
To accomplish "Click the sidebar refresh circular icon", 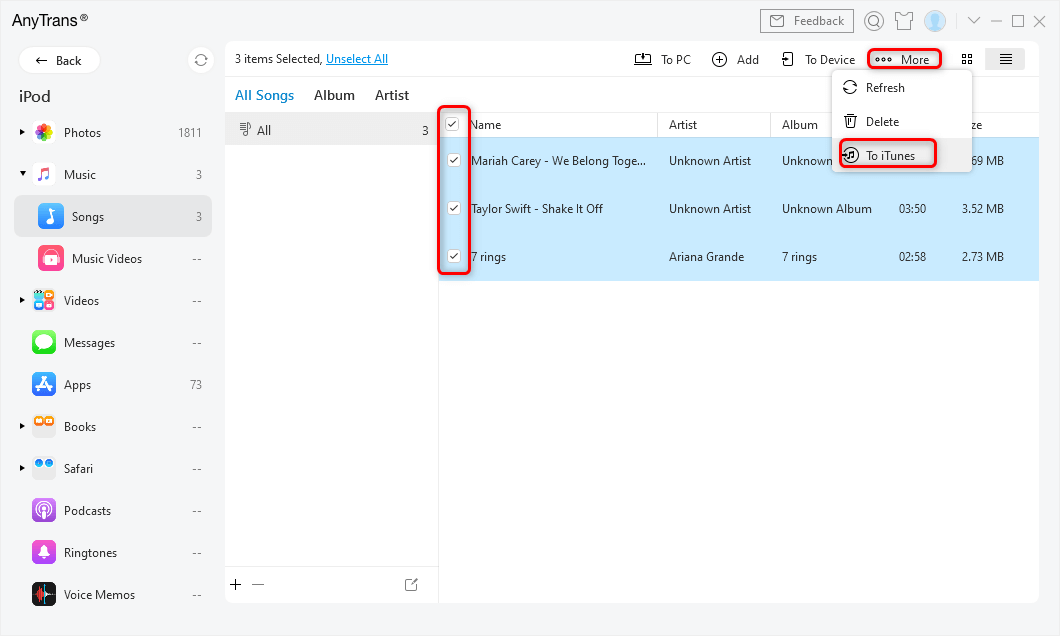I will click(x=201, y=60).
